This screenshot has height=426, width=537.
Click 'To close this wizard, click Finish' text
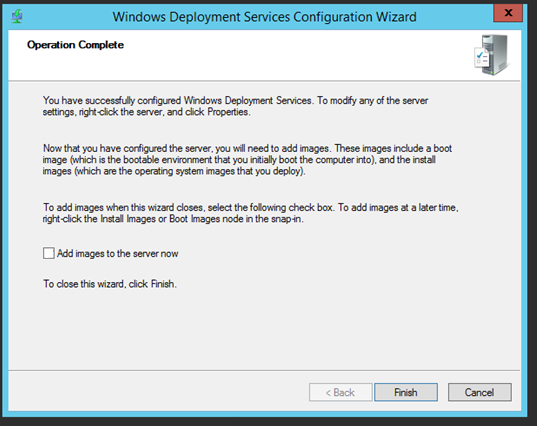(110, 284)
